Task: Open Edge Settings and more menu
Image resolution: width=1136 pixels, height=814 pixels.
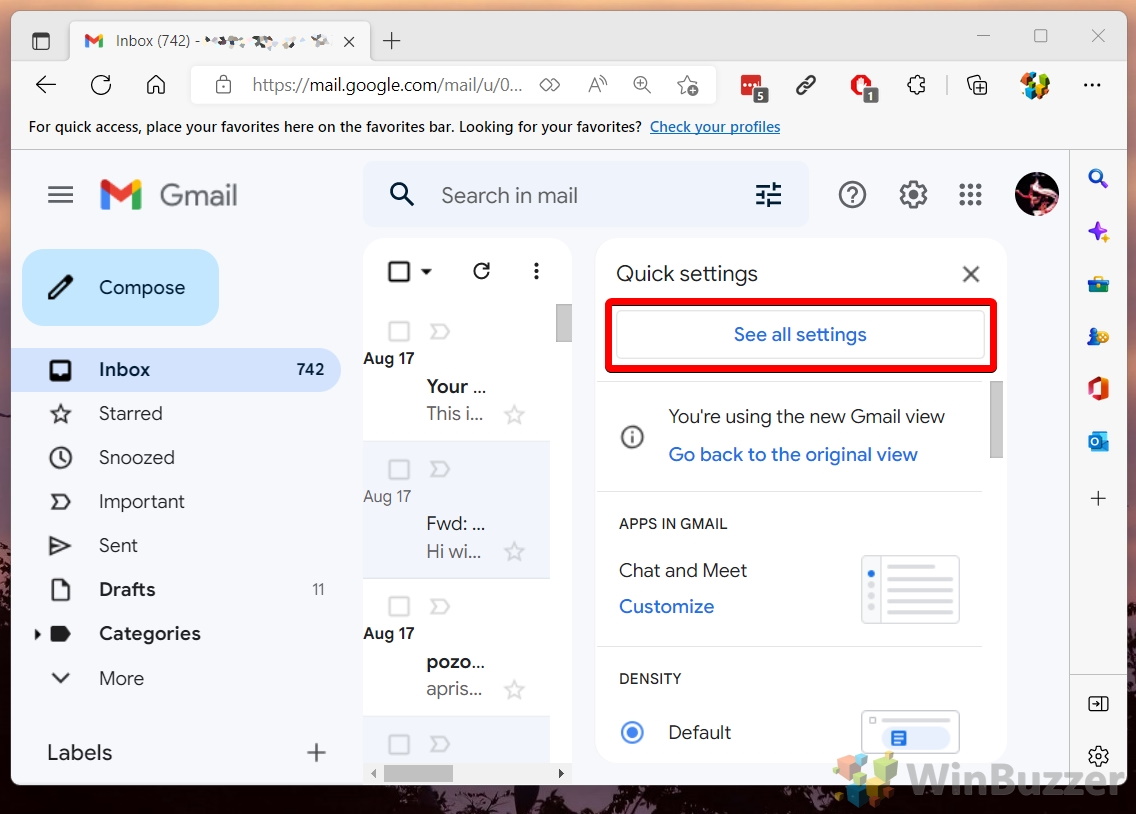Action: 1092,85
